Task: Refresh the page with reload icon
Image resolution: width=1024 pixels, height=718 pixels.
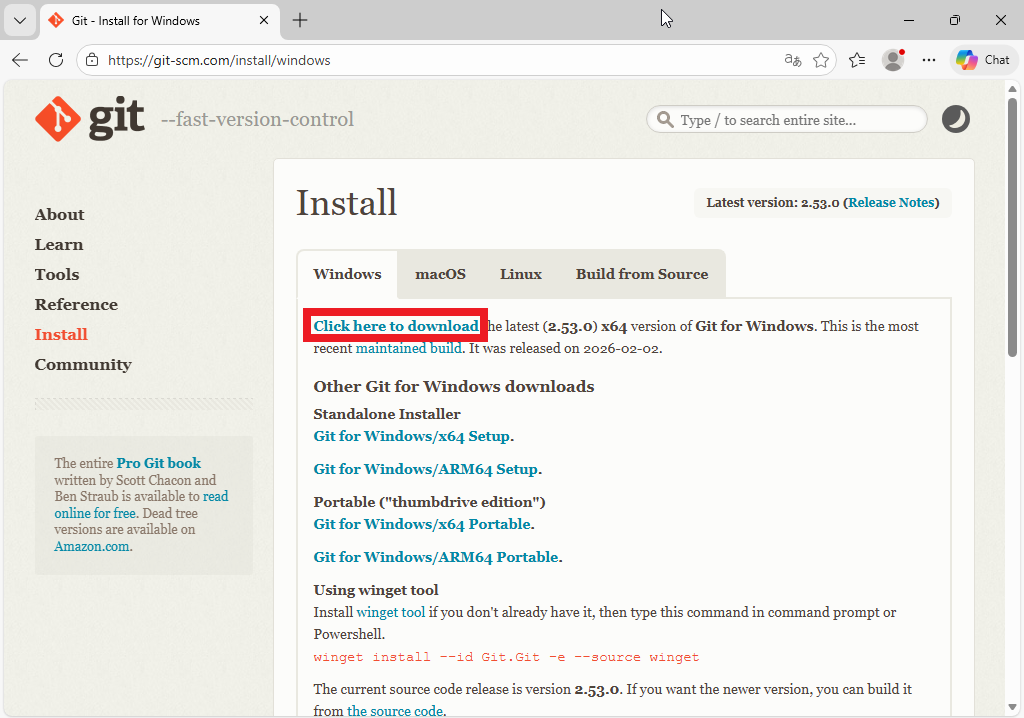Action: tap(56, 60)
